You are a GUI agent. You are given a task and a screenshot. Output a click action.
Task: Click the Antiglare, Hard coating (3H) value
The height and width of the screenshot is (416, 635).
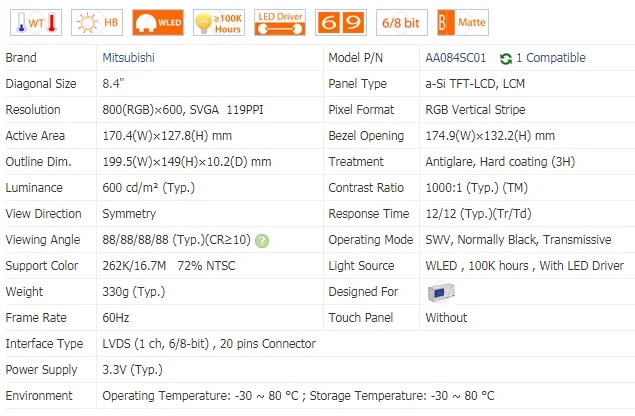point(500,162)
